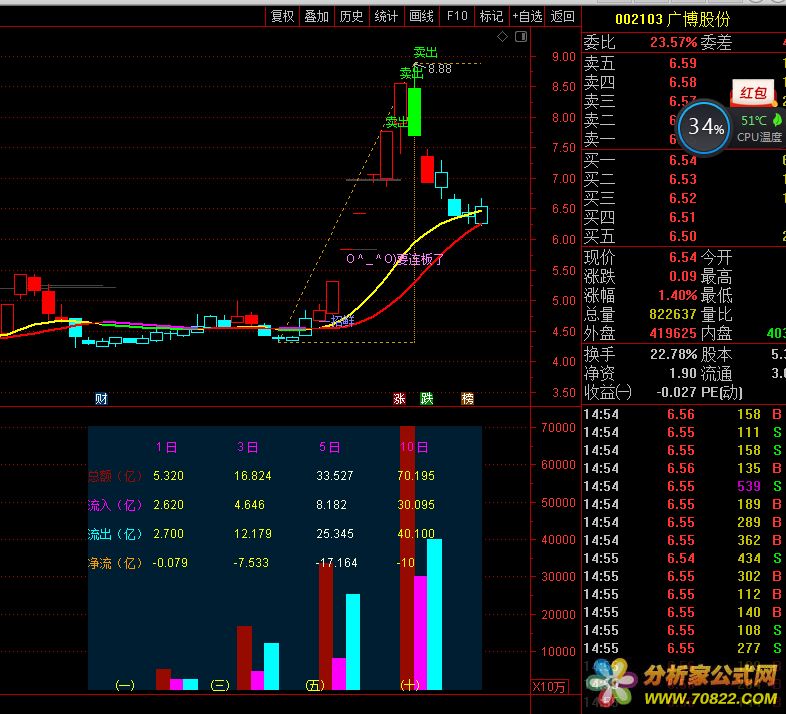The image size is (786, 714).
Task: Open the 红包 red envelope icon
Action: coord(753,93)
